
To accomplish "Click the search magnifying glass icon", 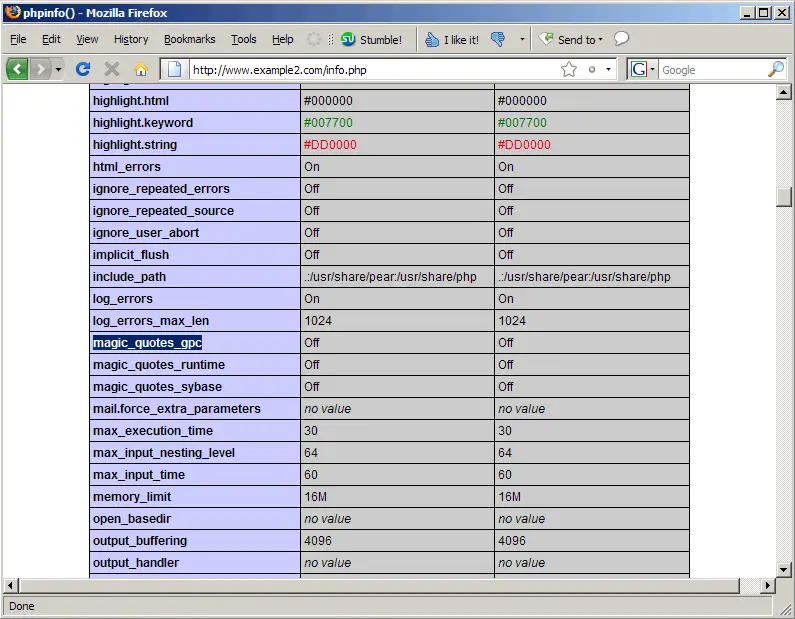I will point(775,69).
